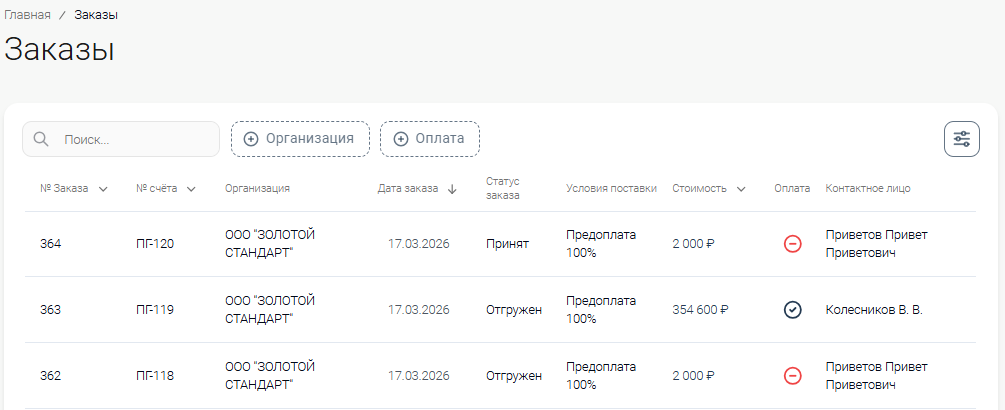The width and height of the screenshot is (1005, 410).
Task: Click the Заказы breadcrumb item
Action: pyautogui.click(x=96, y=15)
